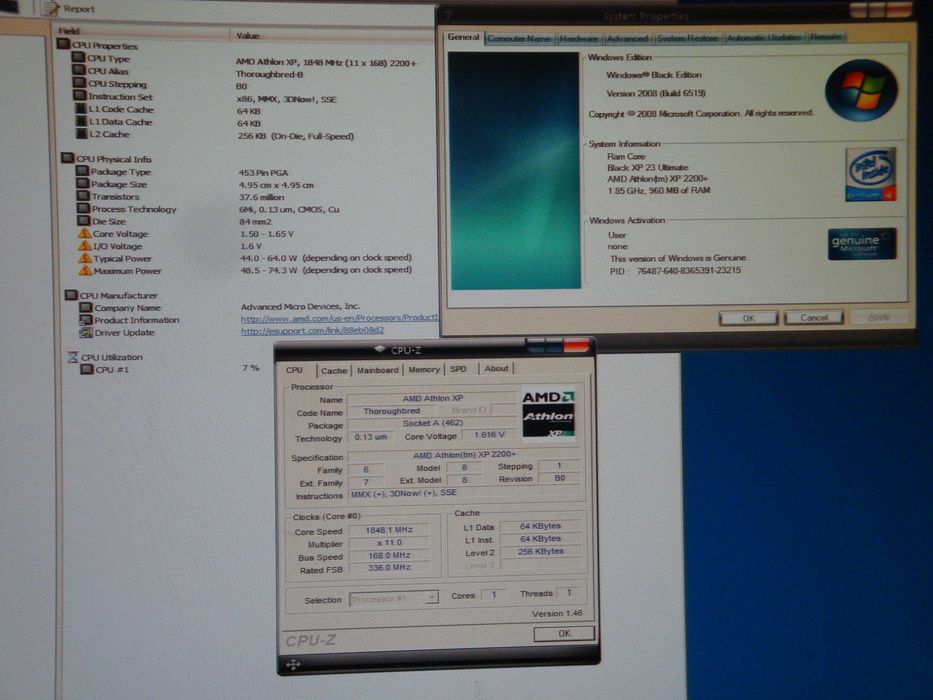Screen dimensions: 933x700
Task: Click the Core Speed value 1848.1 MHz
Action: pyautogui.click(x=389, y=530)
